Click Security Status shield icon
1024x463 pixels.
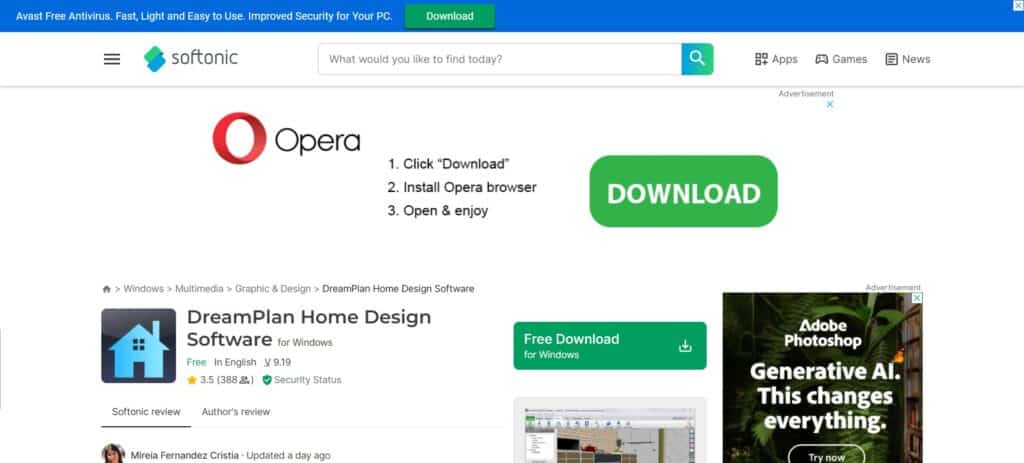(x=266, y=380)
